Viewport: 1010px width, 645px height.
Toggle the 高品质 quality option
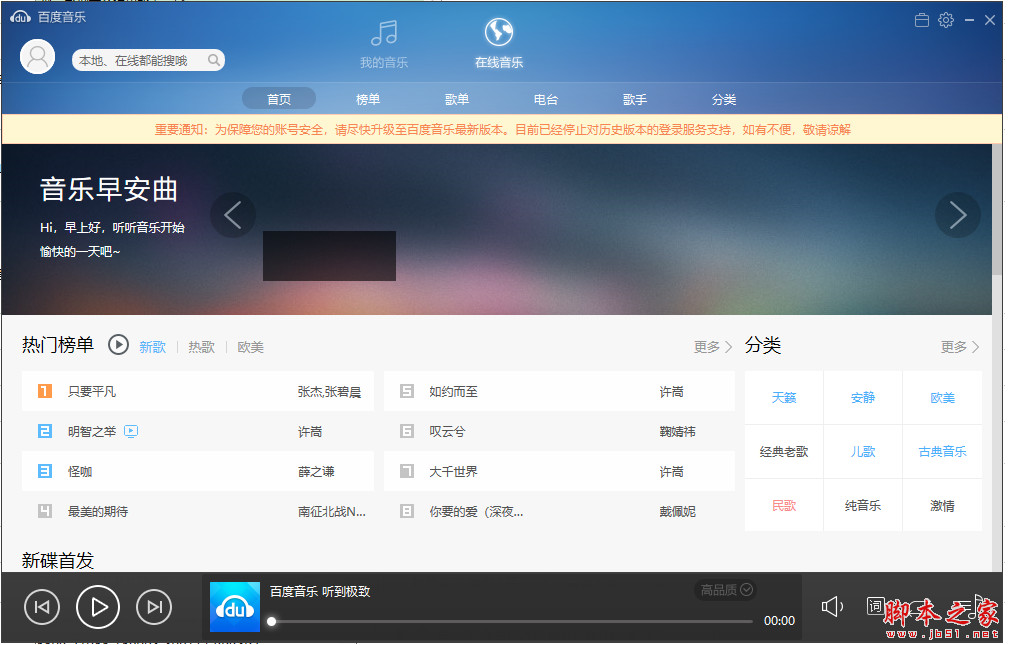[x=726, y=590]
